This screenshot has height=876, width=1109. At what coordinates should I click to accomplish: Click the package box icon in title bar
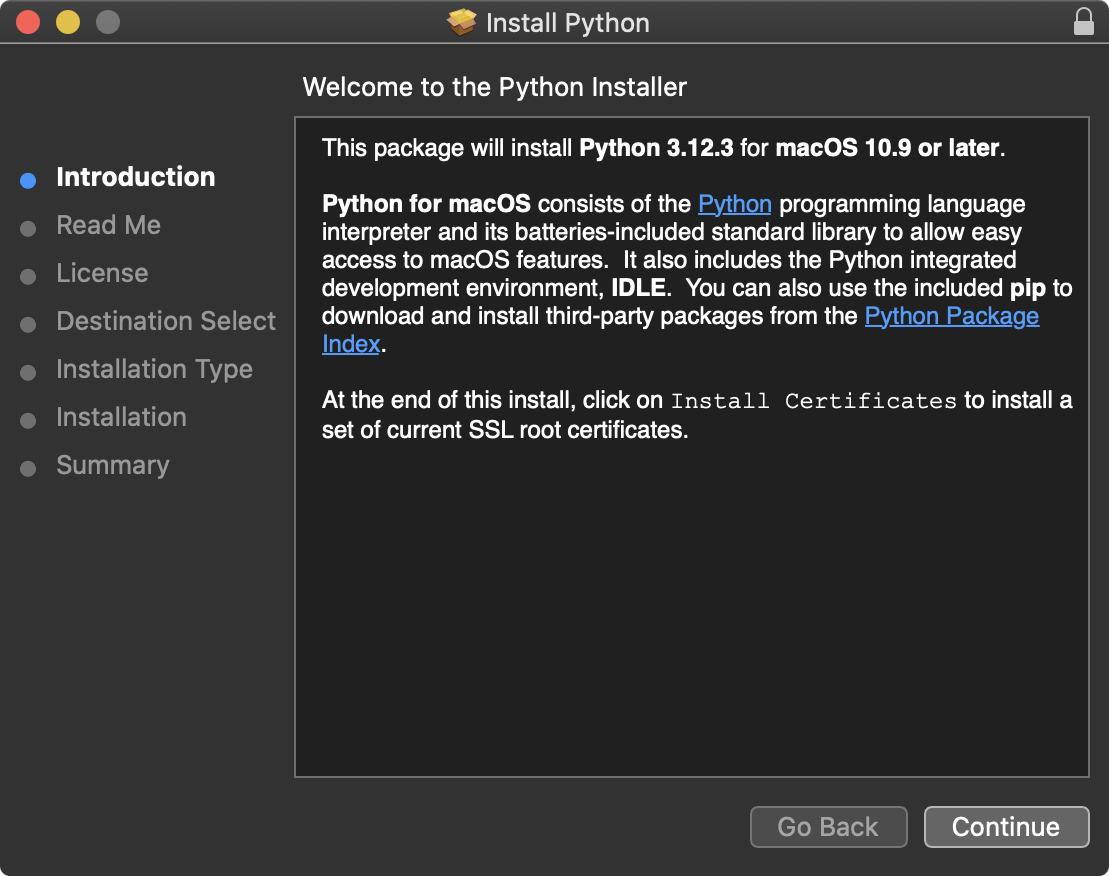(462, 22)
